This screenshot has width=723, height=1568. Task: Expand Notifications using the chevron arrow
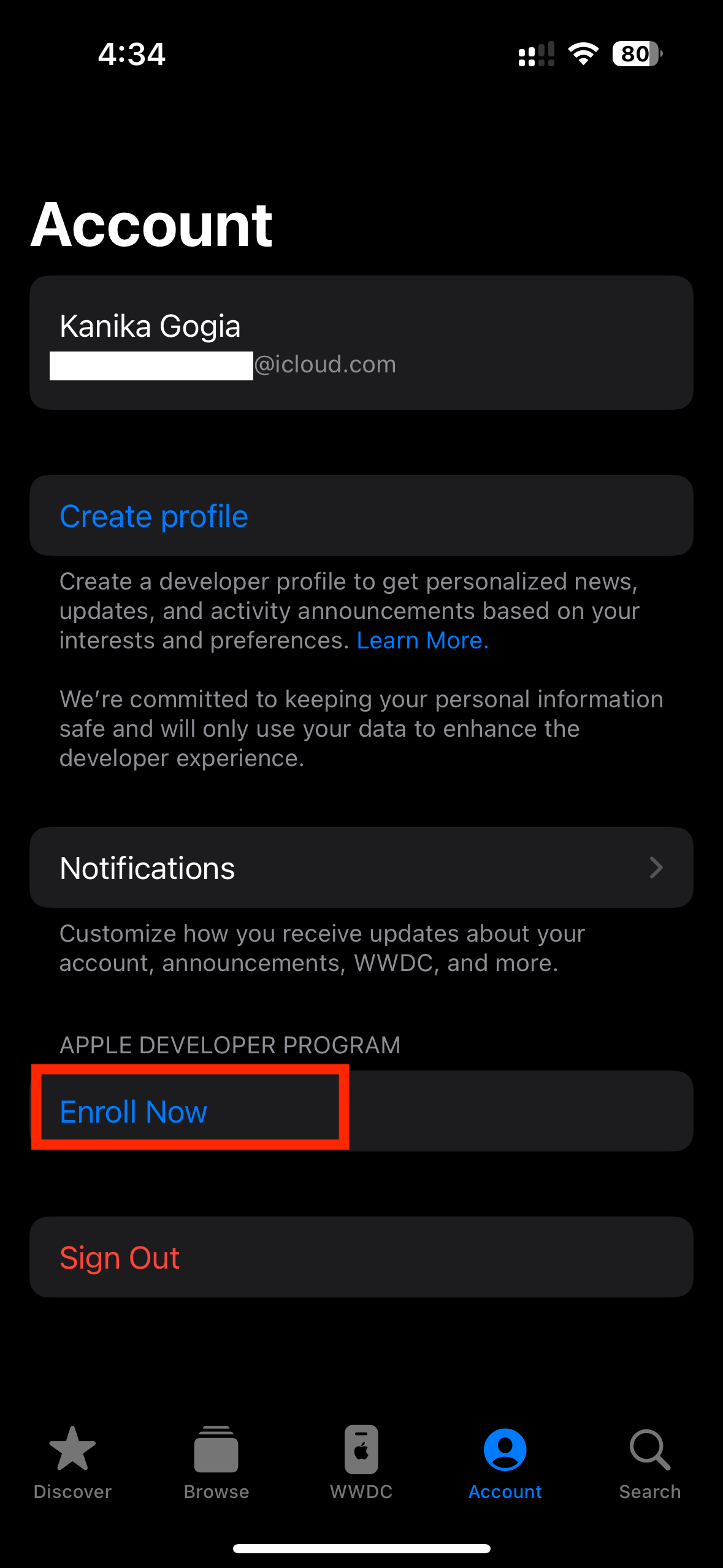[x=656, y=867]
